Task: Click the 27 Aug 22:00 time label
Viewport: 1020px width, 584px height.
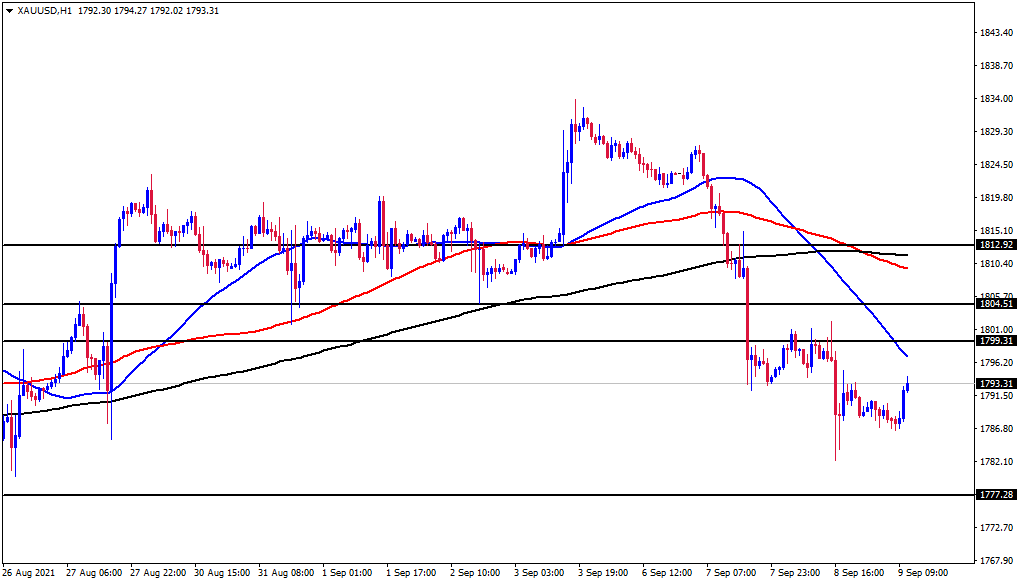Action: 158,573
